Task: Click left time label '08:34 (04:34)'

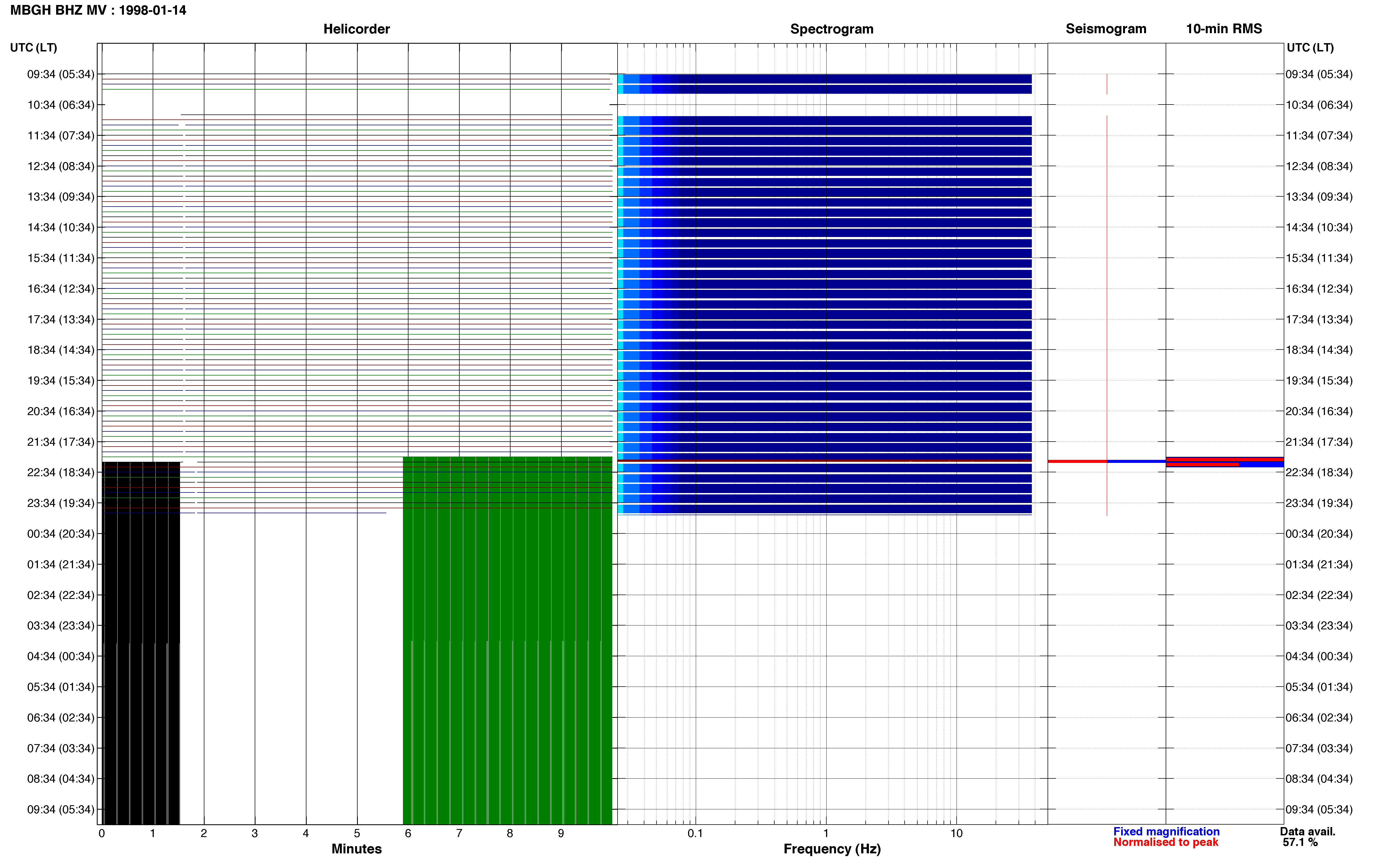Action: (x=61, y=779)
